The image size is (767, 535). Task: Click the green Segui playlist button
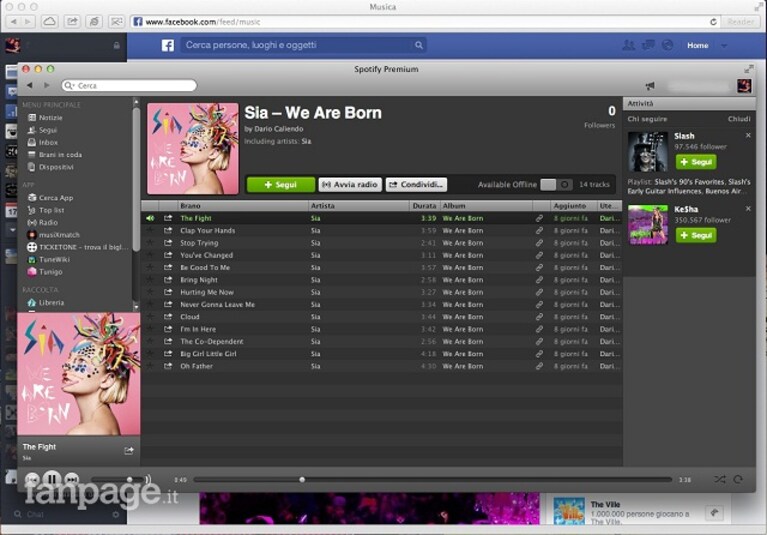281,184
